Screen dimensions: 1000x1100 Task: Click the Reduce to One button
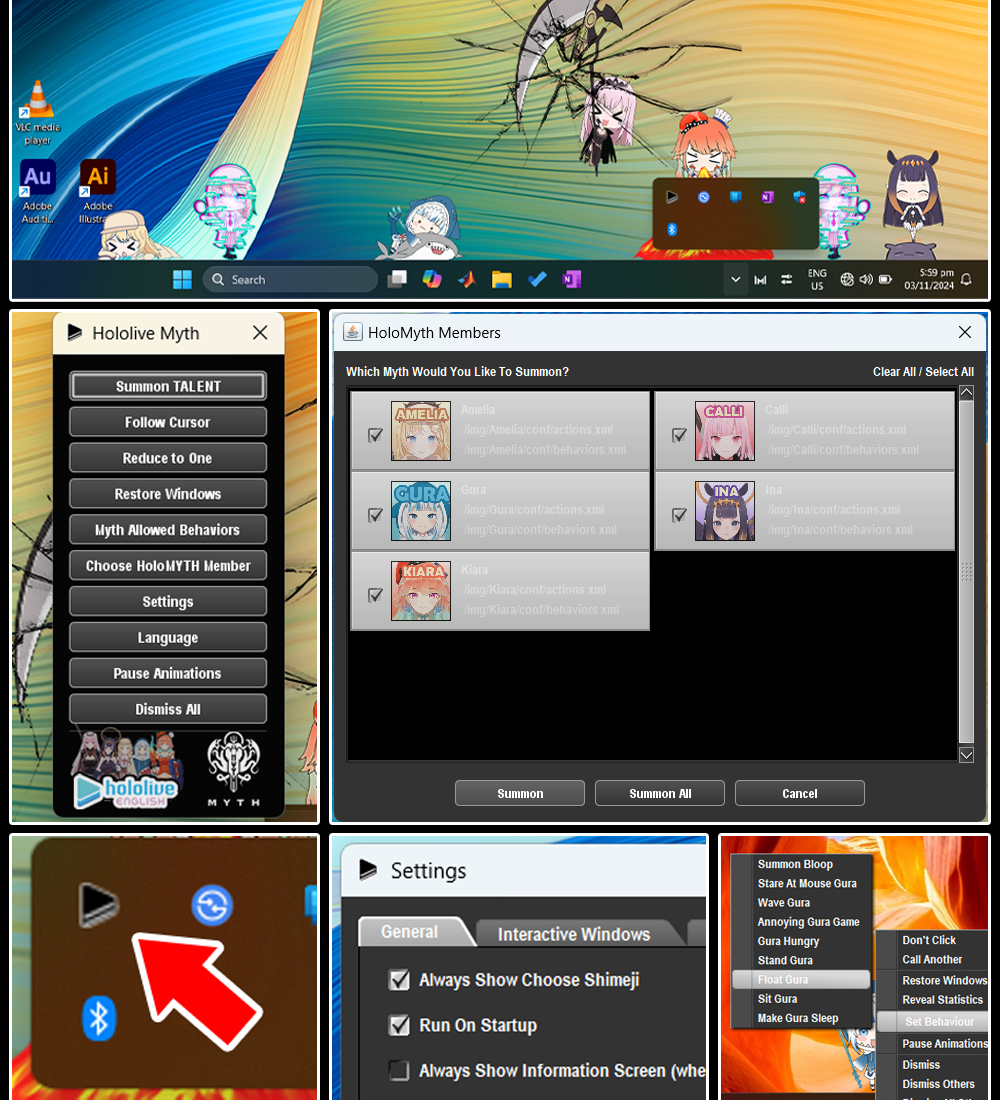coord(168,457)
